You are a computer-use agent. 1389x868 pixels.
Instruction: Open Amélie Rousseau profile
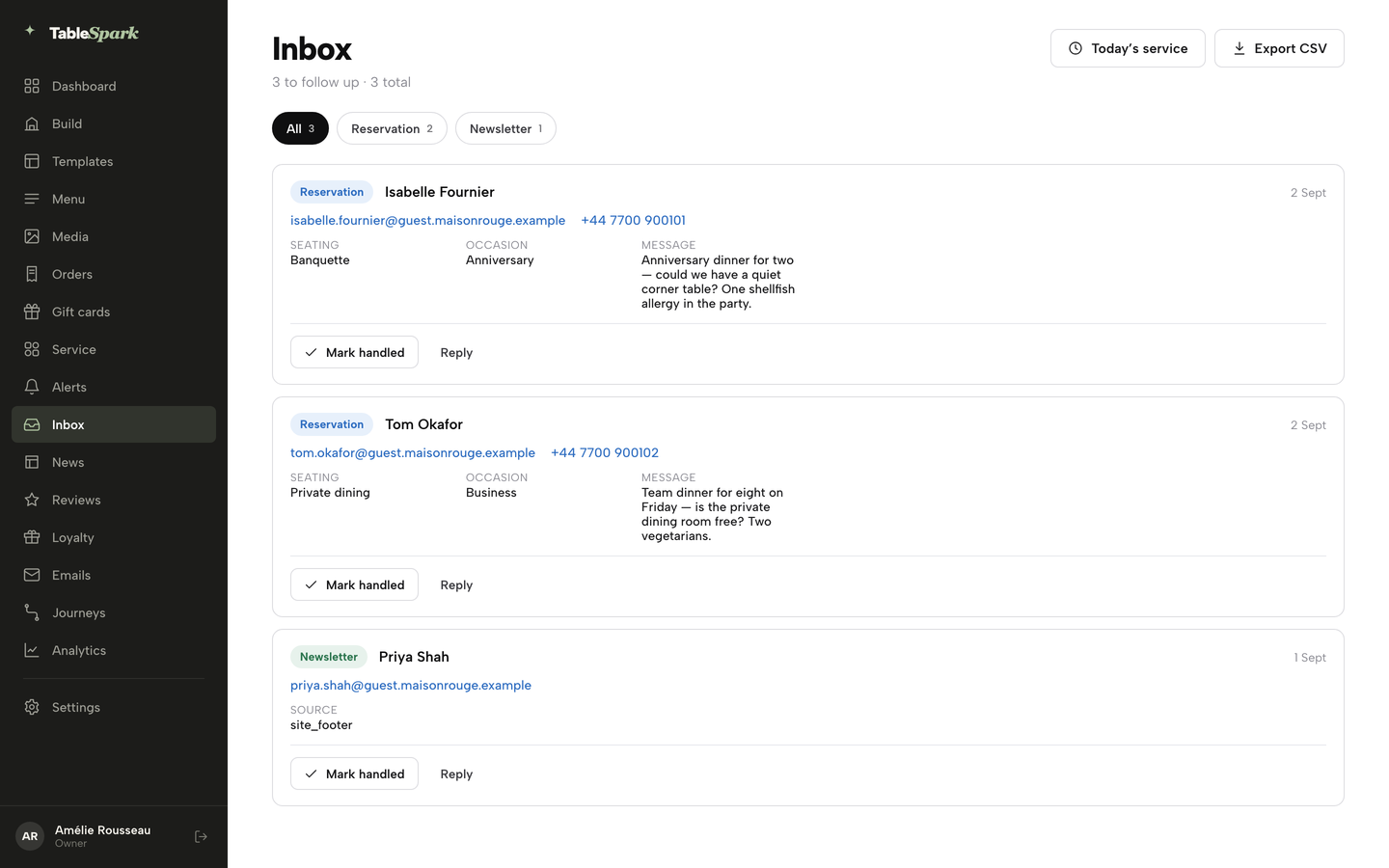(x=102, y=835)
